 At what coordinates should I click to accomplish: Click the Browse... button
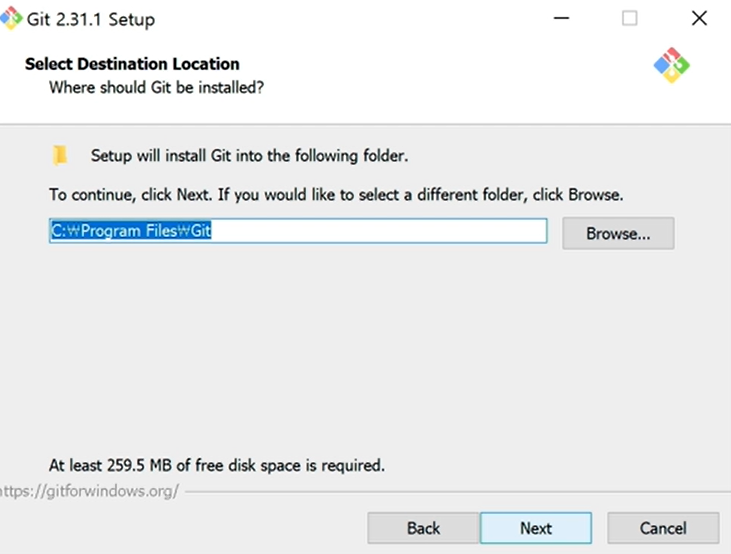(x=618, y=233)
